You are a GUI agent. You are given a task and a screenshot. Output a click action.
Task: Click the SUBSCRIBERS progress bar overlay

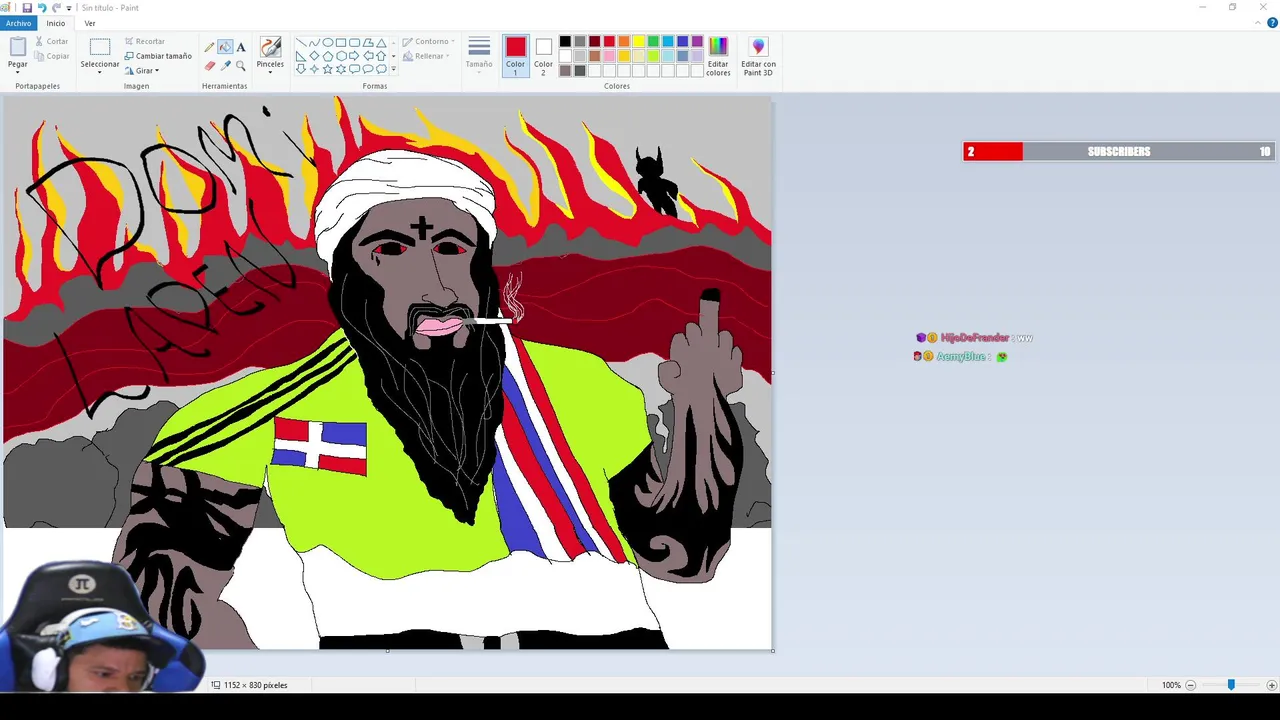1119,151
